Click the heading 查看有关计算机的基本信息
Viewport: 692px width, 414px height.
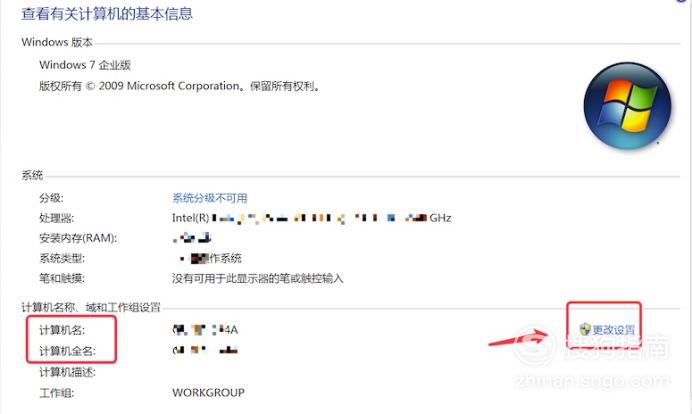[107, 14]
